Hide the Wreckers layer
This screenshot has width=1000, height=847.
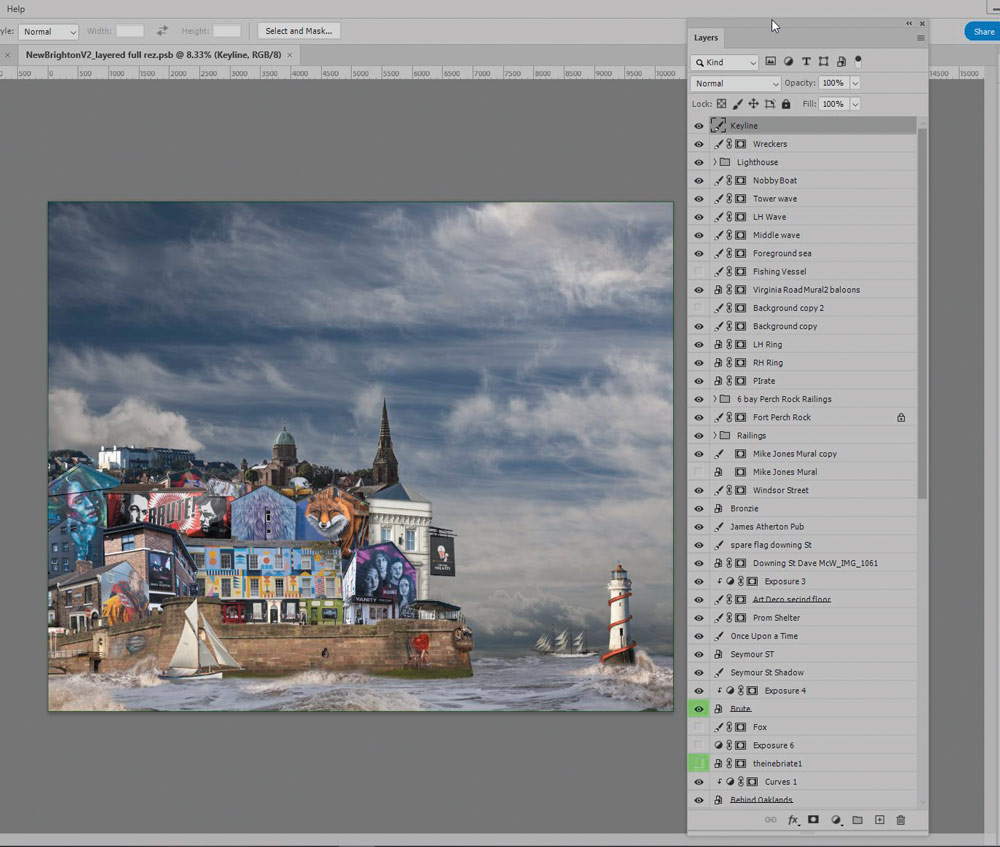[x=698, y=144]
